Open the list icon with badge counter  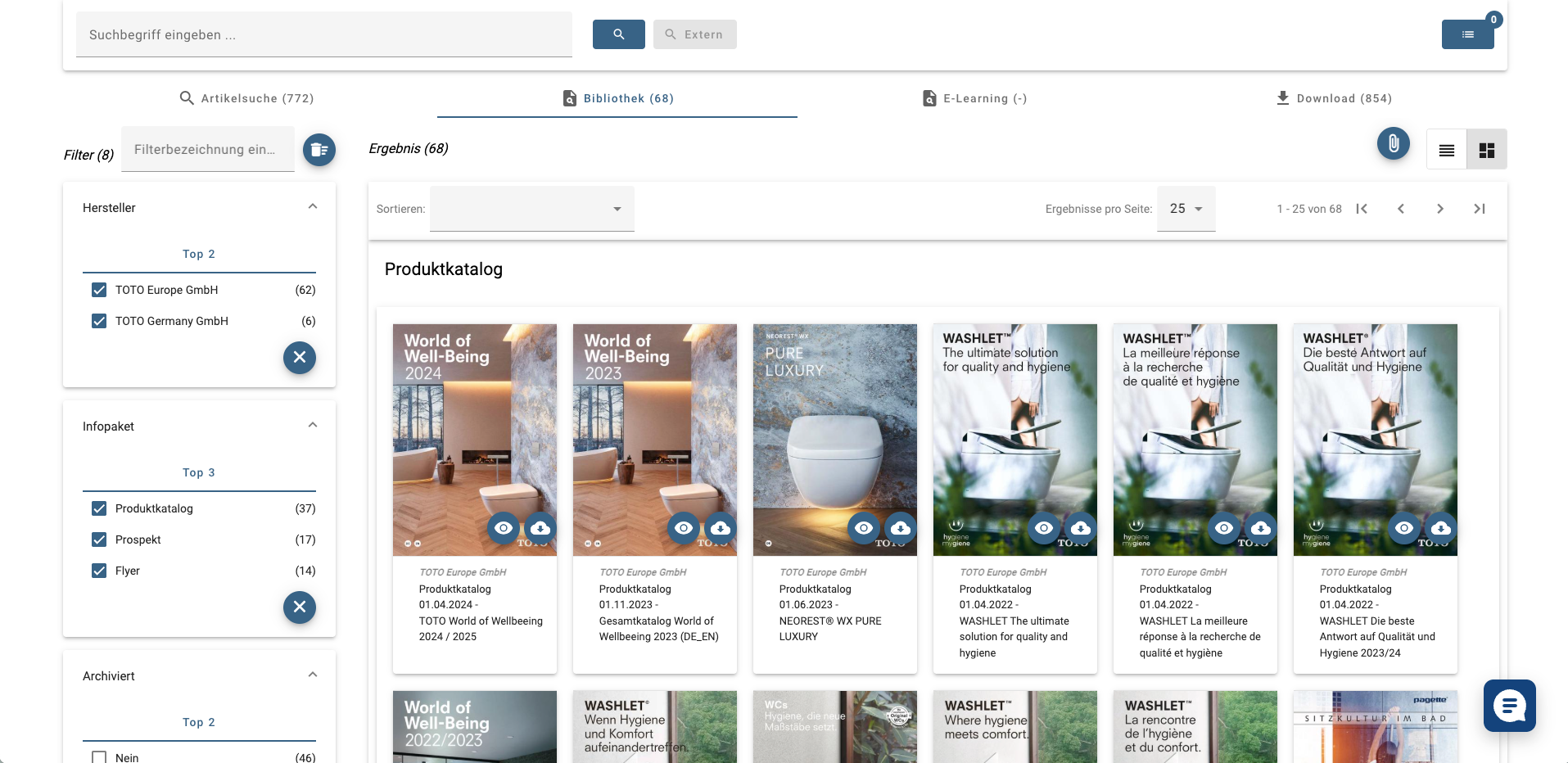point(1467,34)
